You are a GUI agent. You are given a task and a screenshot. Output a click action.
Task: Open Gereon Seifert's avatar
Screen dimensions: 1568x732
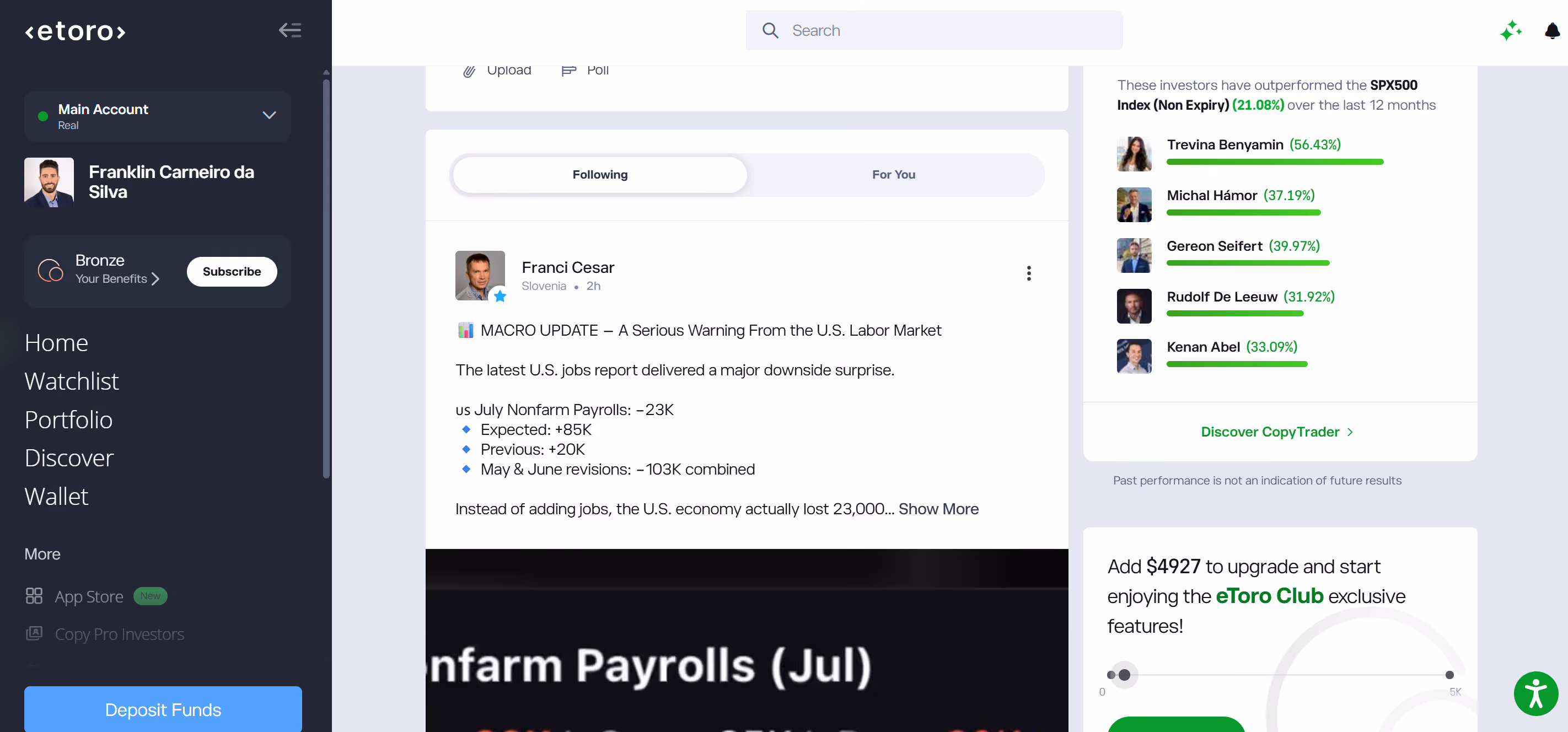[1134, 255]
